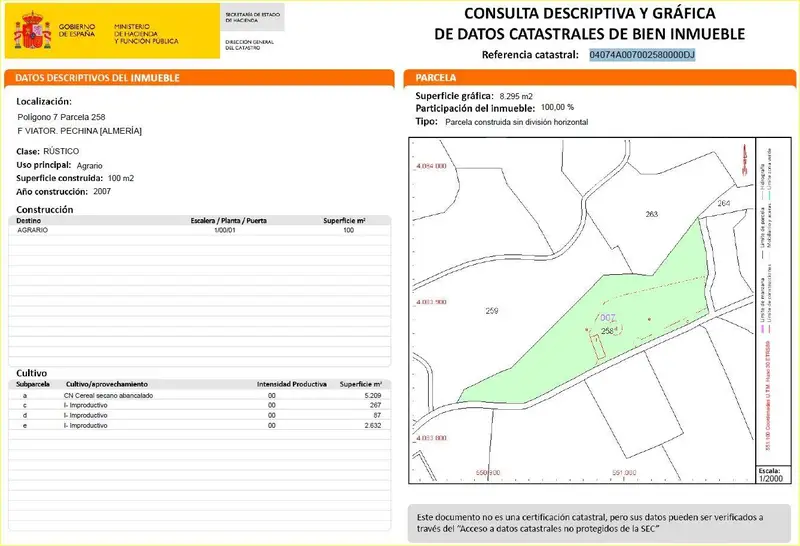Click surface value '2.632' for subparcel e
Image resolution: width=800 pixels, height=546 pixels.
pos(373,425)
